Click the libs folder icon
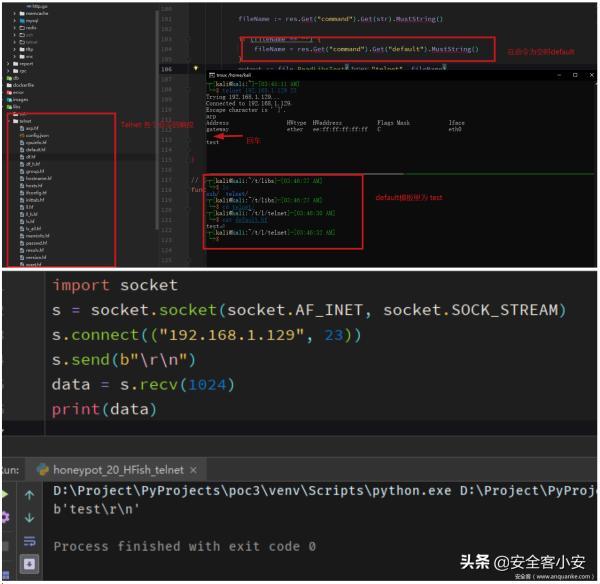Screen dimensions: 600x584 pyautogui.click(x=8, y=107)
